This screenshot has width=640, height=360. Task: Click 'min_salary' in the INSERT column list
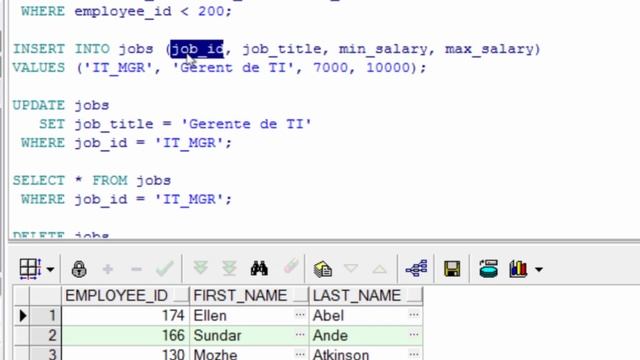[x=383, y=49]
